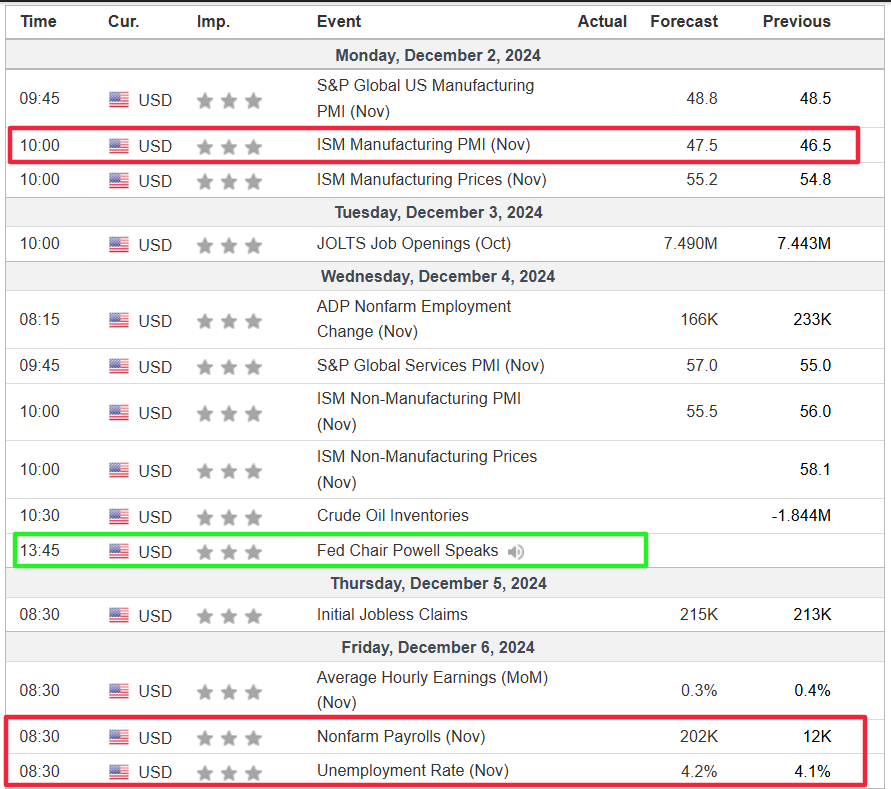Screen dimensions: 891x789
Task: Click importance stars for ADP Nonfarm Employment Change
Action: (x=229, y=321)
